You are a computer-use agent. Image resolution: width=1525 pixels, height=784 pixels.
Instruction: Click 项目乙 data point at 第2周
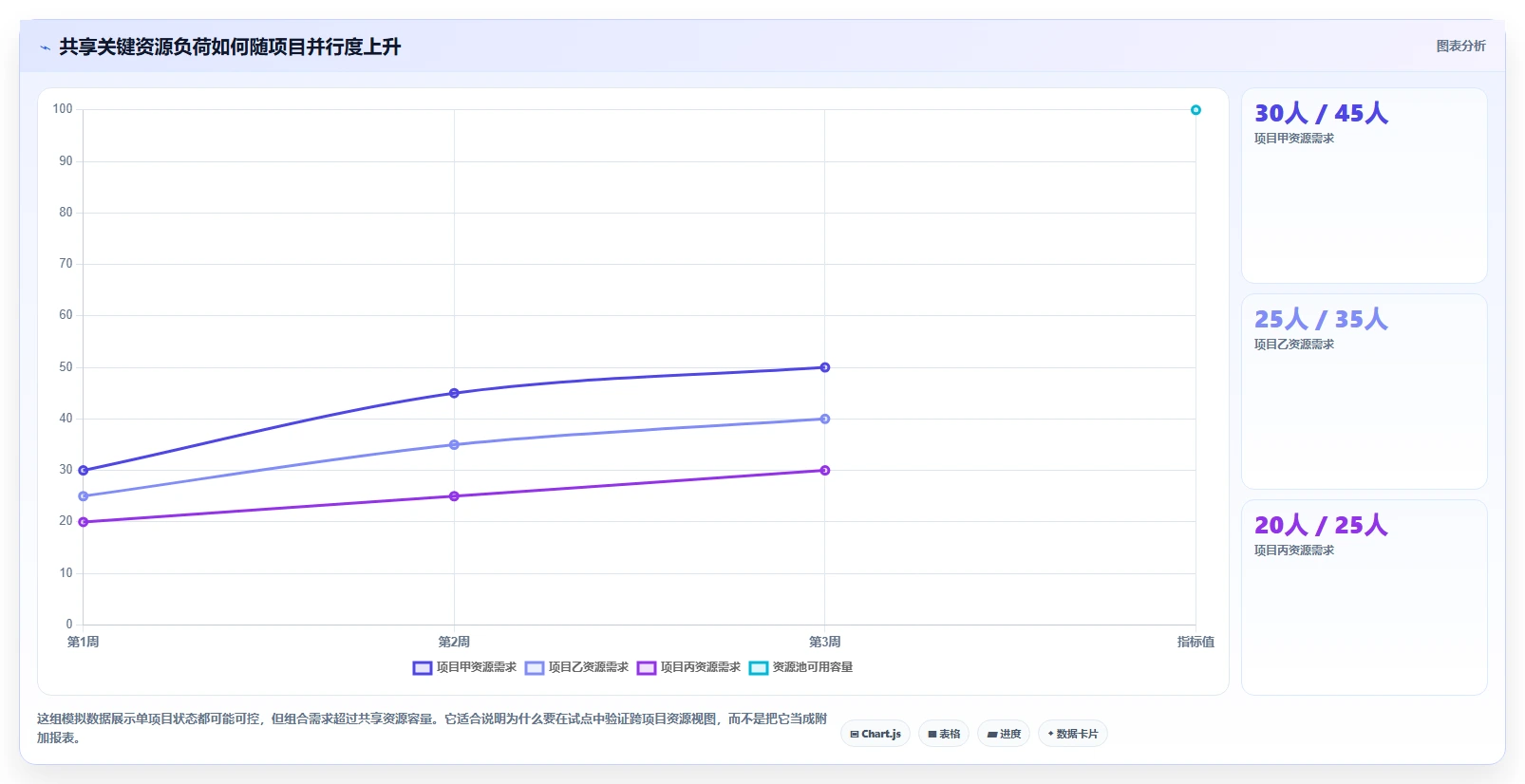[454, 444]
